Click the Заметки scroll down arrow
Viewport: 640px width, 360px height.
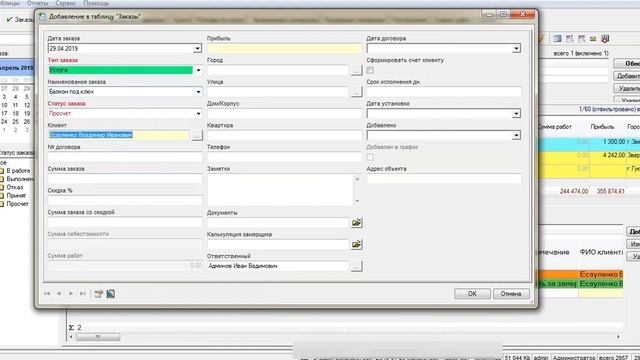click(x=357, y=201)
